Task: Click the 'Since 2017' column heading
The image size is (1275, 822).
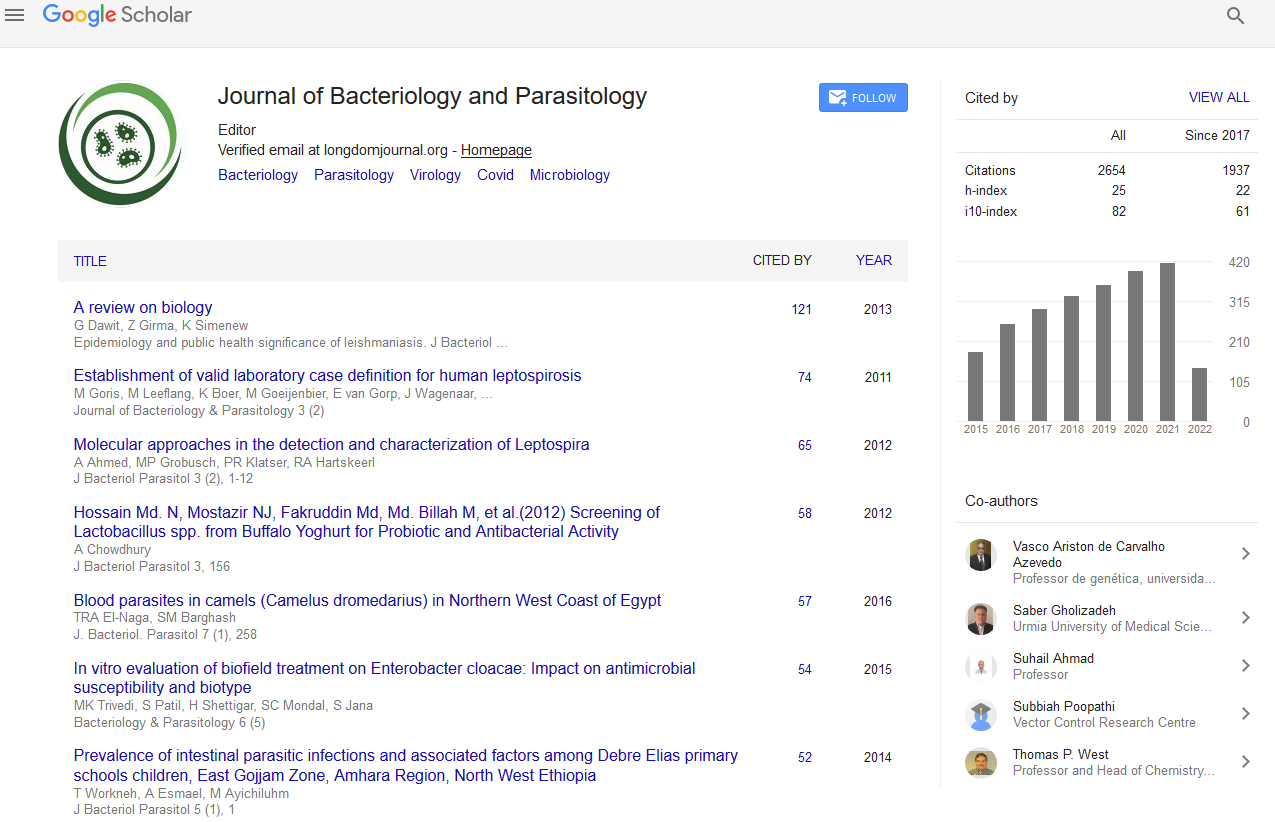Action: point(1217,135)
